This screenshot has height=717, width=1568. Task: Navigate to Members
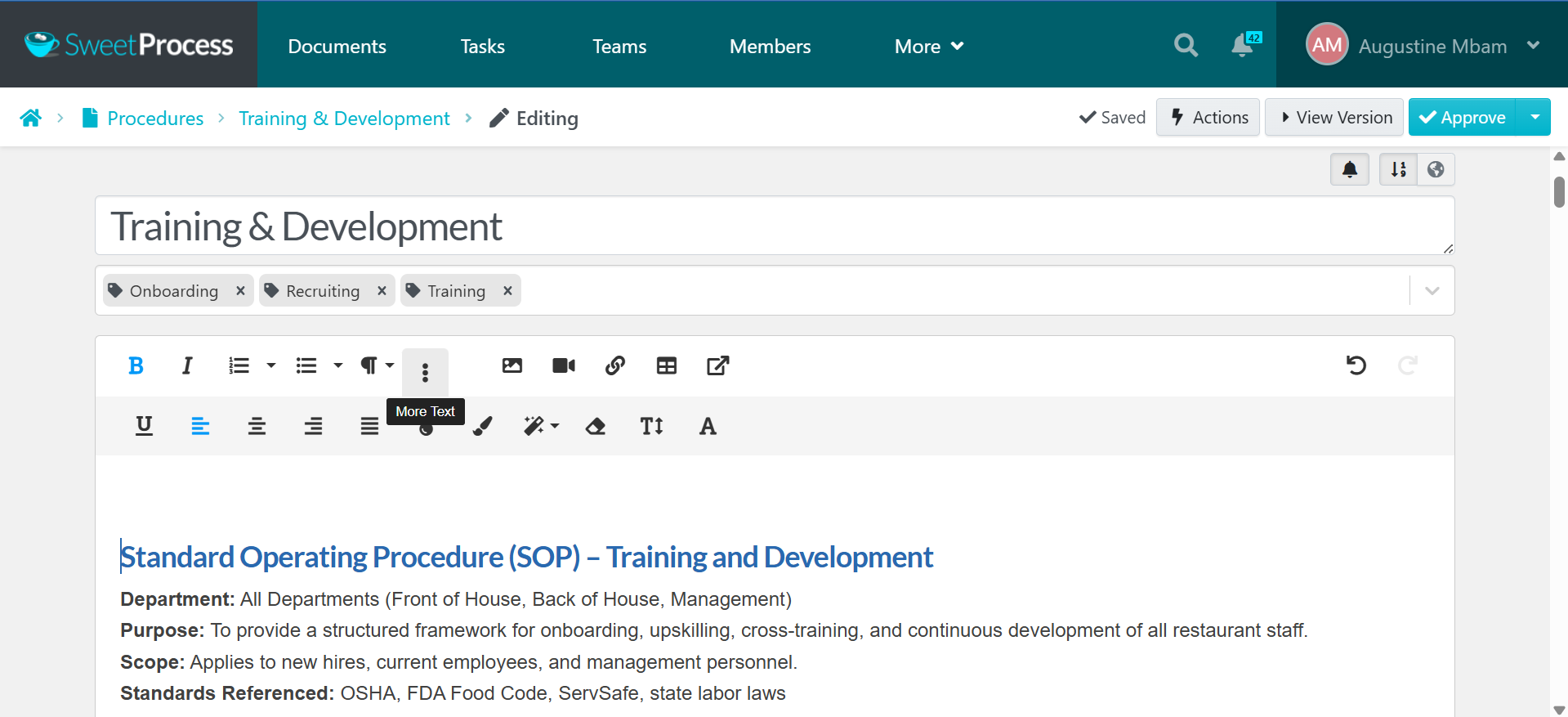coord(770,47)
